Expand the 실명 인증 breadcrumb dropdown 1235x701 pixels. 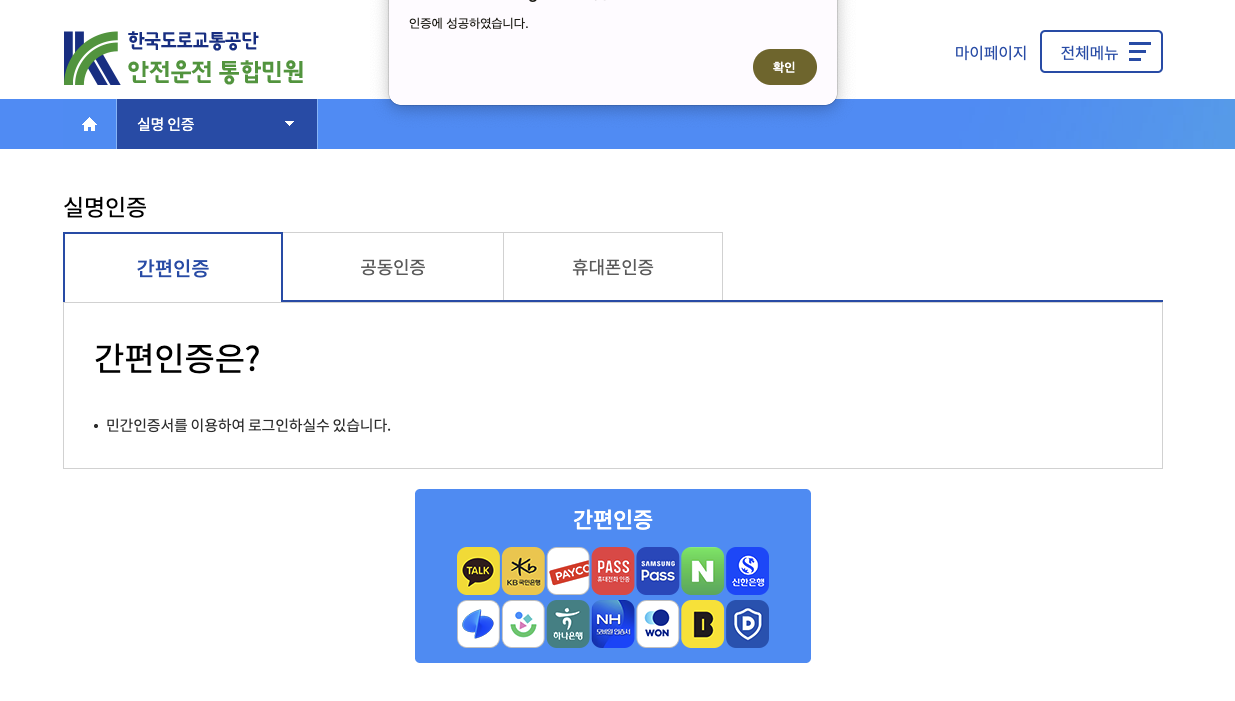click(217, 124)
